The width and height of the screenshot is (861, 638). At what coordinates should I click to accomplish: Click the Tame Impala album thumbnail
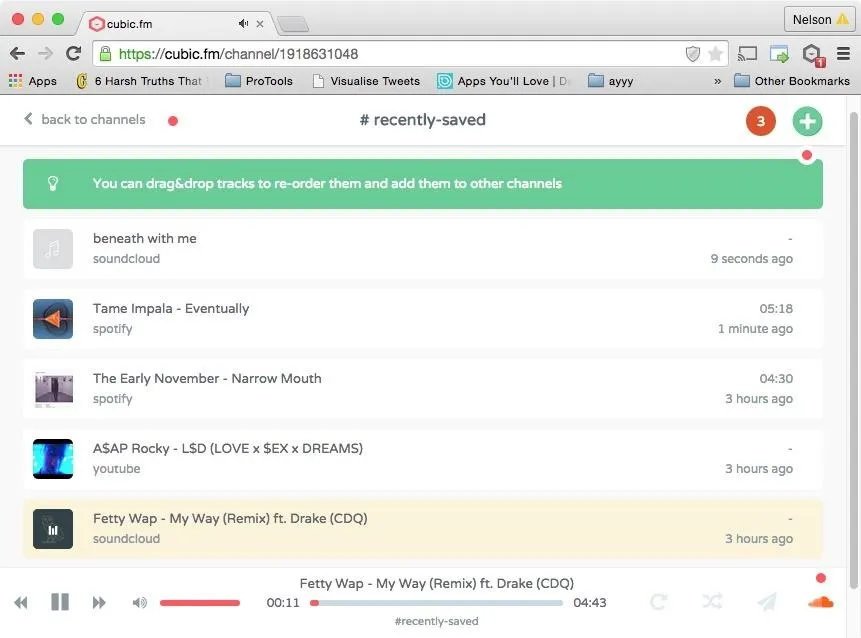[53, 318]
